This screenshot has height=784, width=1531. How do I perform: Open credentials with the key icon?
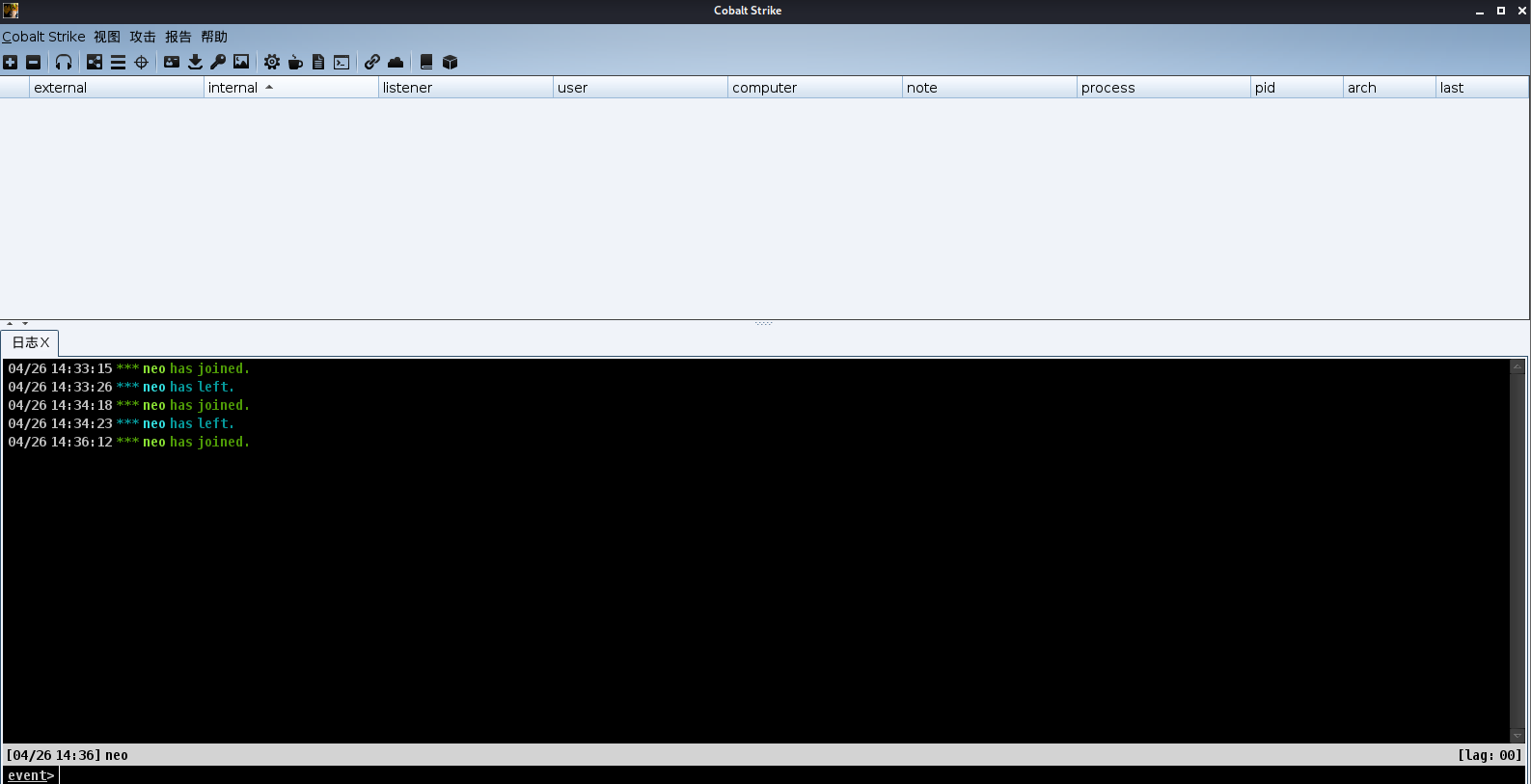click(x=218, y=62)
